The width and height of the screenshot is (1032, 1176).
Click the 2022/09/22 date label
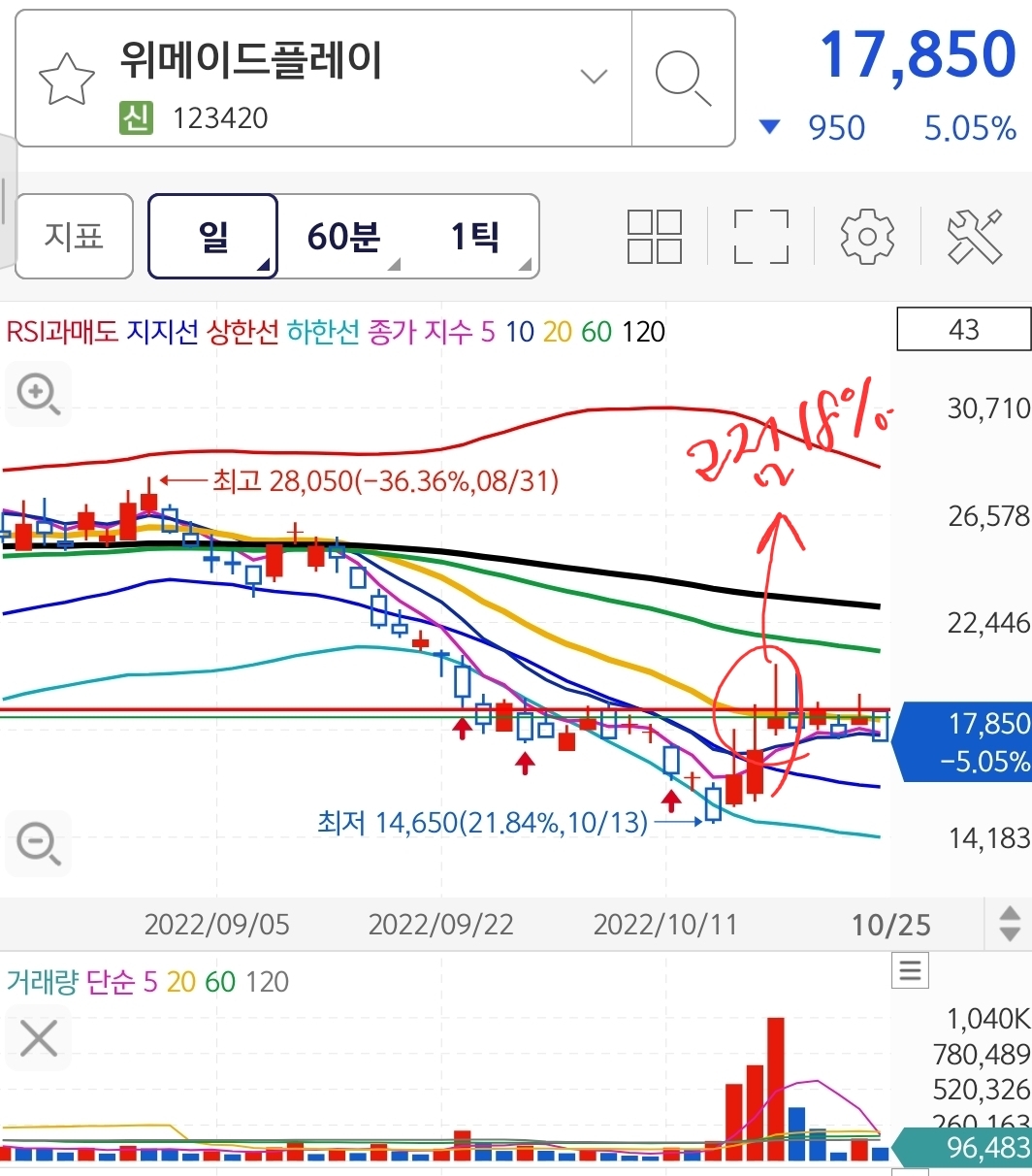click(x=440, y=924)
